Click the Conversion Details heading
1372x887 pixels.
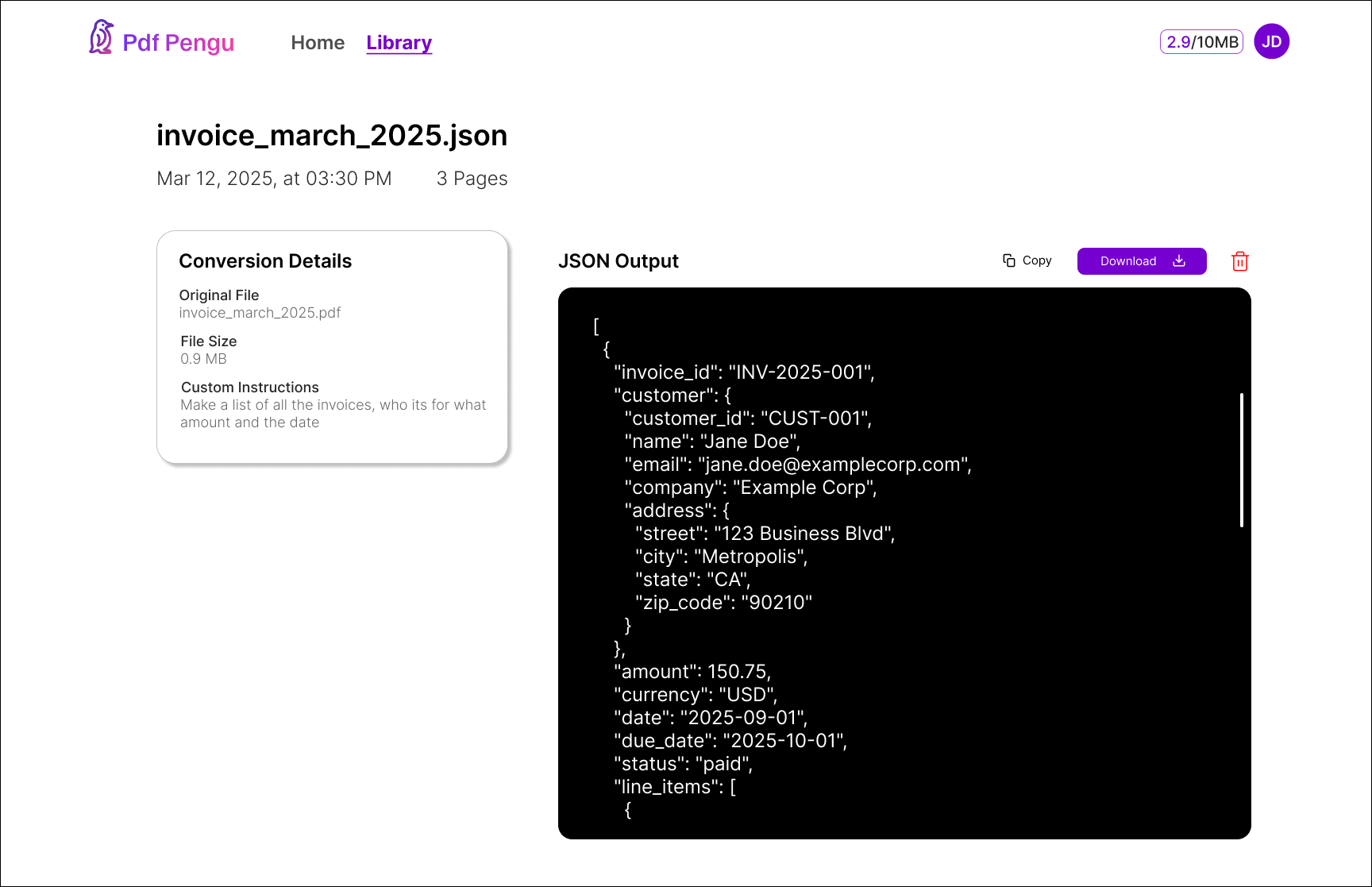pos(265,261)
